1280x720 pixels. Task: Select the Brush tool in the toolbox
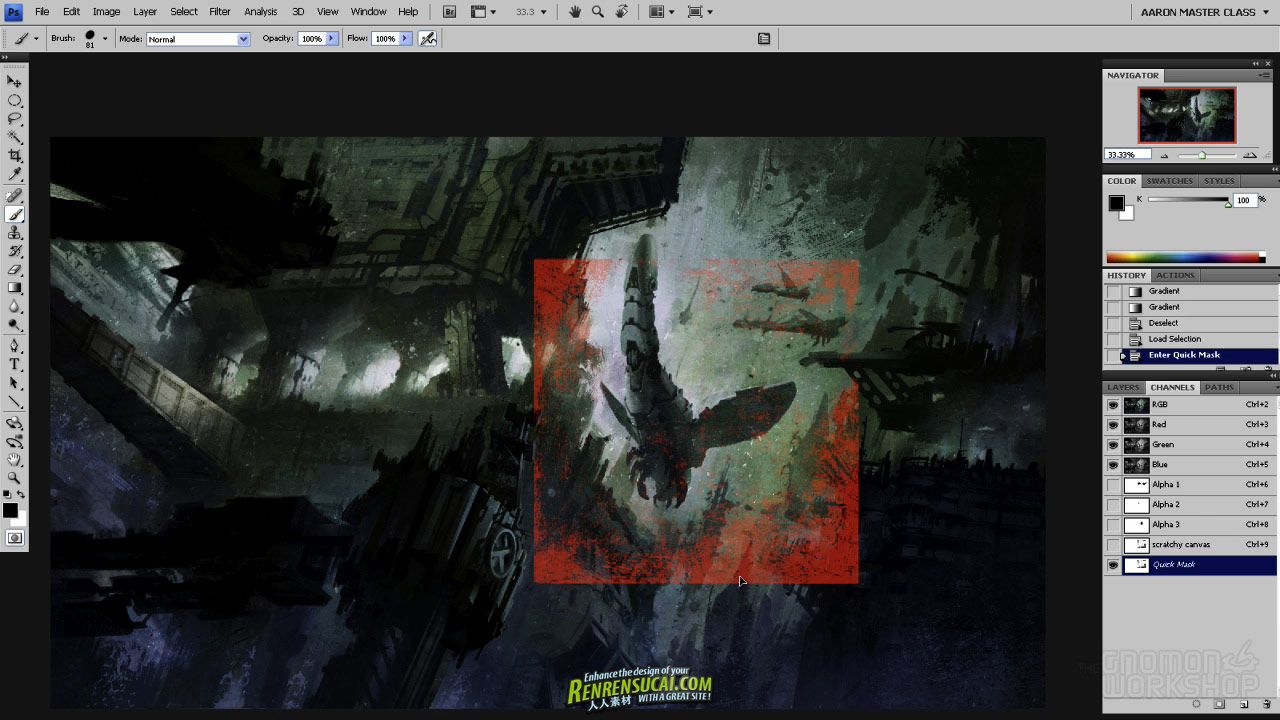click(x=14, y=214)
